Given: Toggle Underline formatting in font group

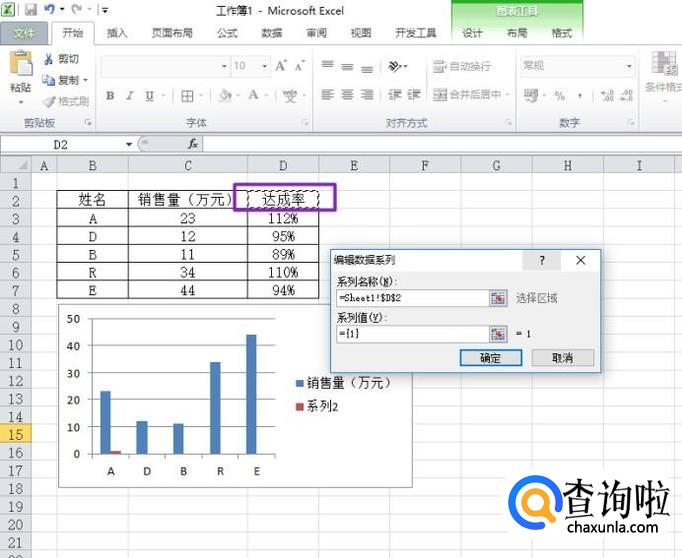Looking at the screenshot, I should click(149, 96).
